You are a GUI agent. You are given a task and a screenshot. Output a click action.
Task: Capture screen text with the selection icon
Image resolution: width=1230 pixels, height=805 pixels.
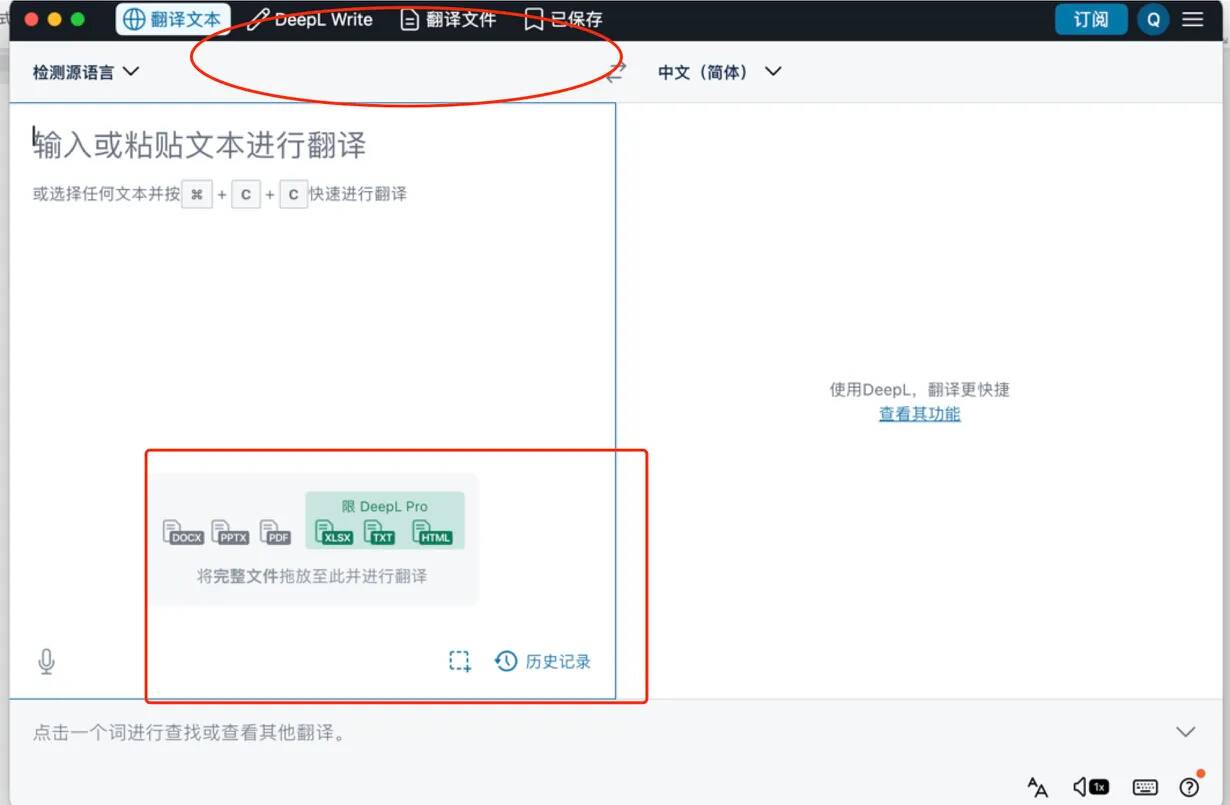(460, 661)
